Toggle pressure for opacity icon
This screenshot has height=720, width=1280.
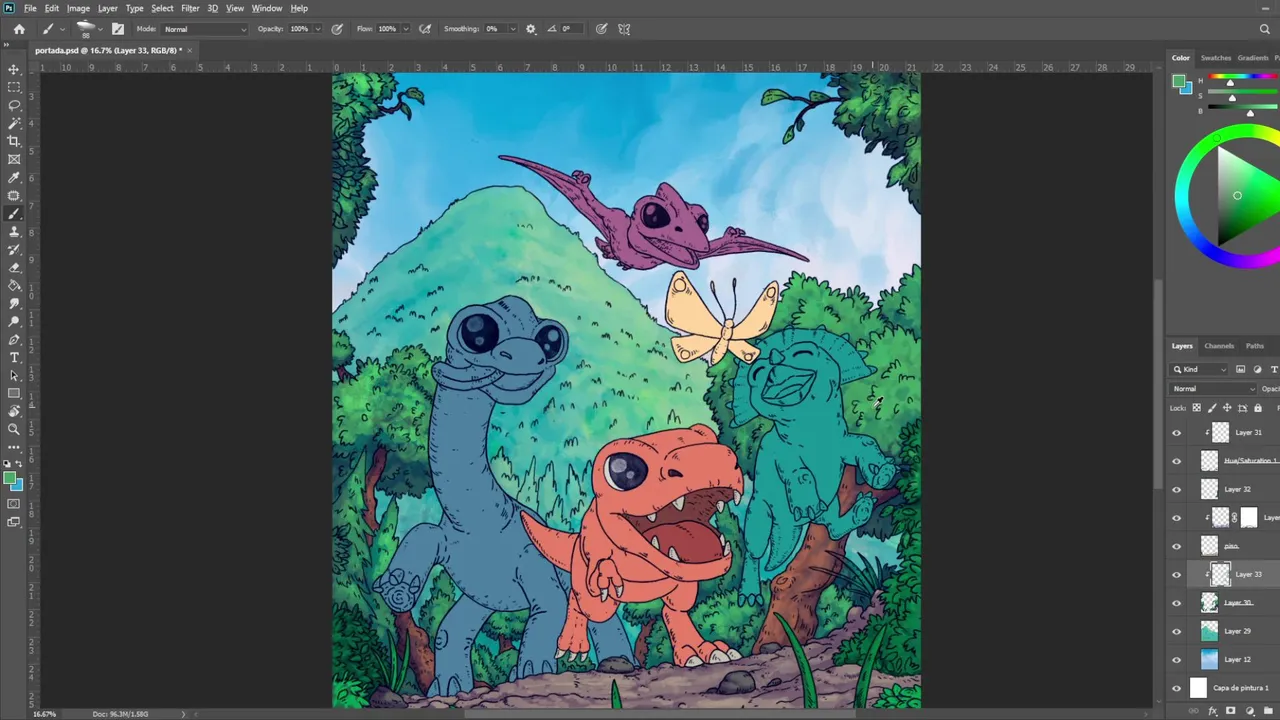click(x=337, y=29)
